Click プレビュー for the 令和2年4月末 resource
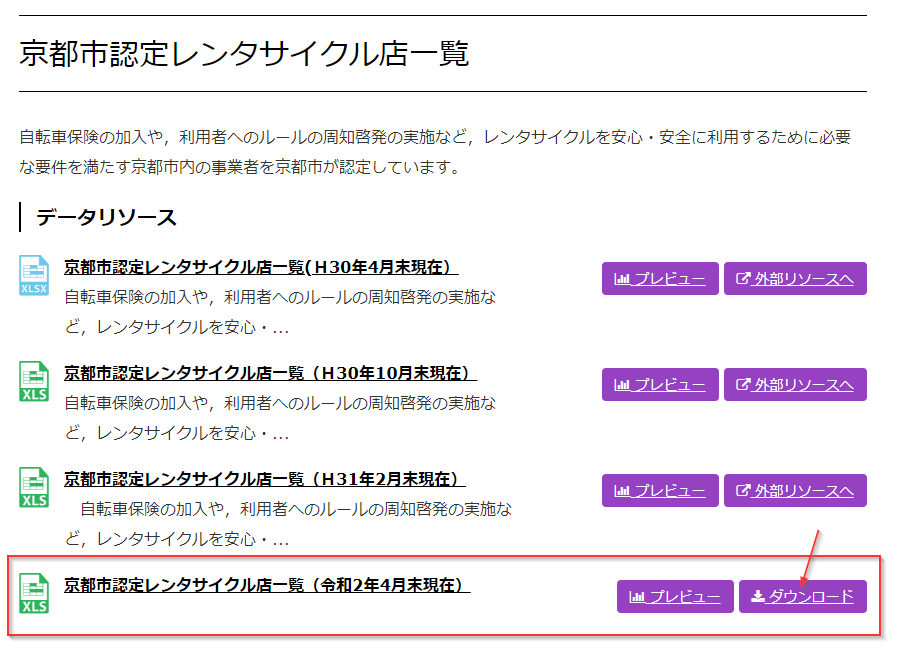This screenshot has width=902, height=654. coord(675,596)
